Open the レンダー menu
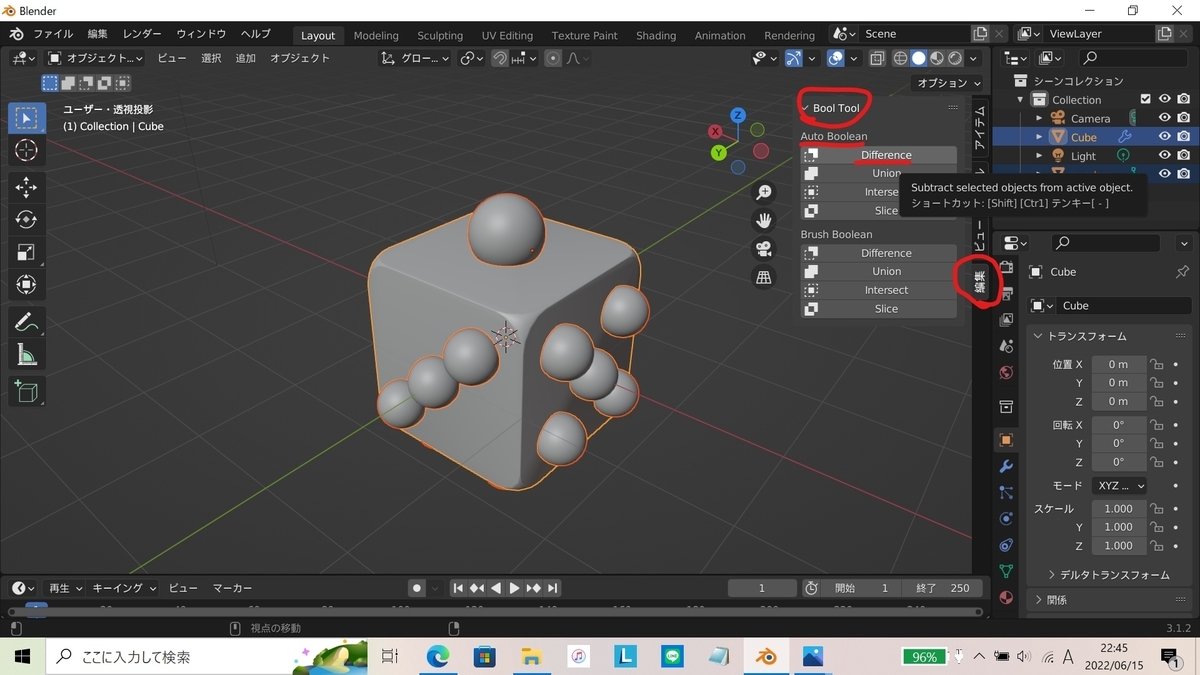The image size is (1200, 675). tap(142, 34)
